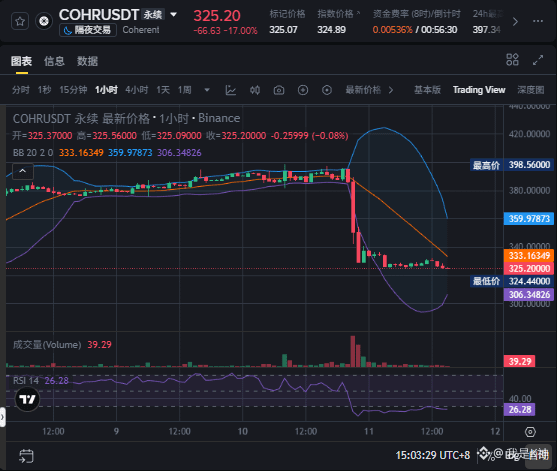Screen dimensions: 557x471
Task: Click the 39.29 volume axis label
Action: pyautogui.click(x=519, y=361)
